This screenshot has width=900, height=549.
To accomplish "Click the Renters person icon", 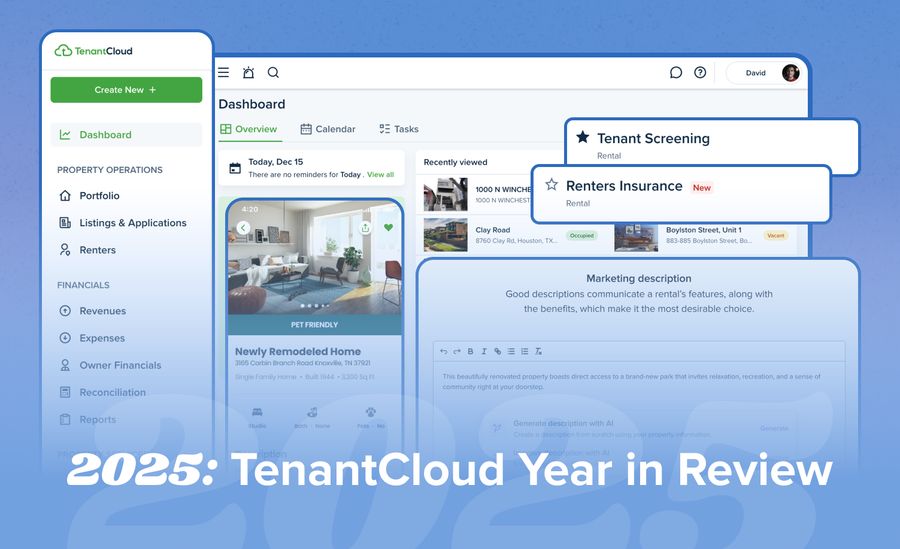I will pos(65,249).
